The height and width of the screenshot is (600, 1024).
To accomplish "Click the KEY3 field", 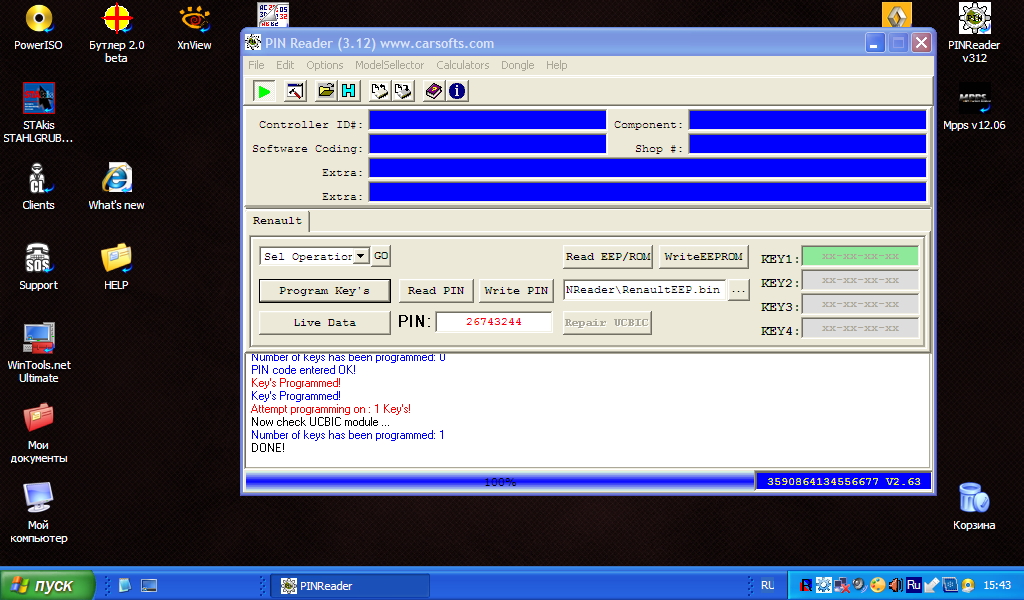I will pyautogui.click(x=860, y=304).
